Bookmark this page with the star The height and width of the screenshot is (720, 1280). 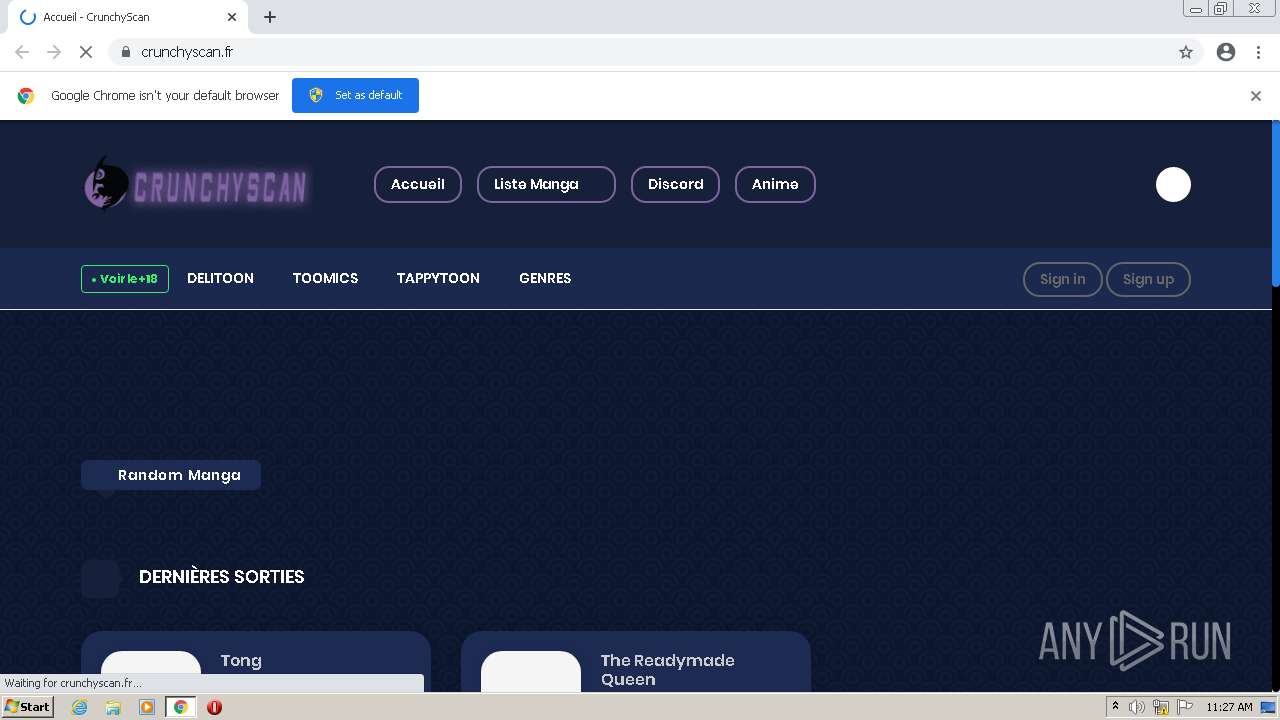1186,52
